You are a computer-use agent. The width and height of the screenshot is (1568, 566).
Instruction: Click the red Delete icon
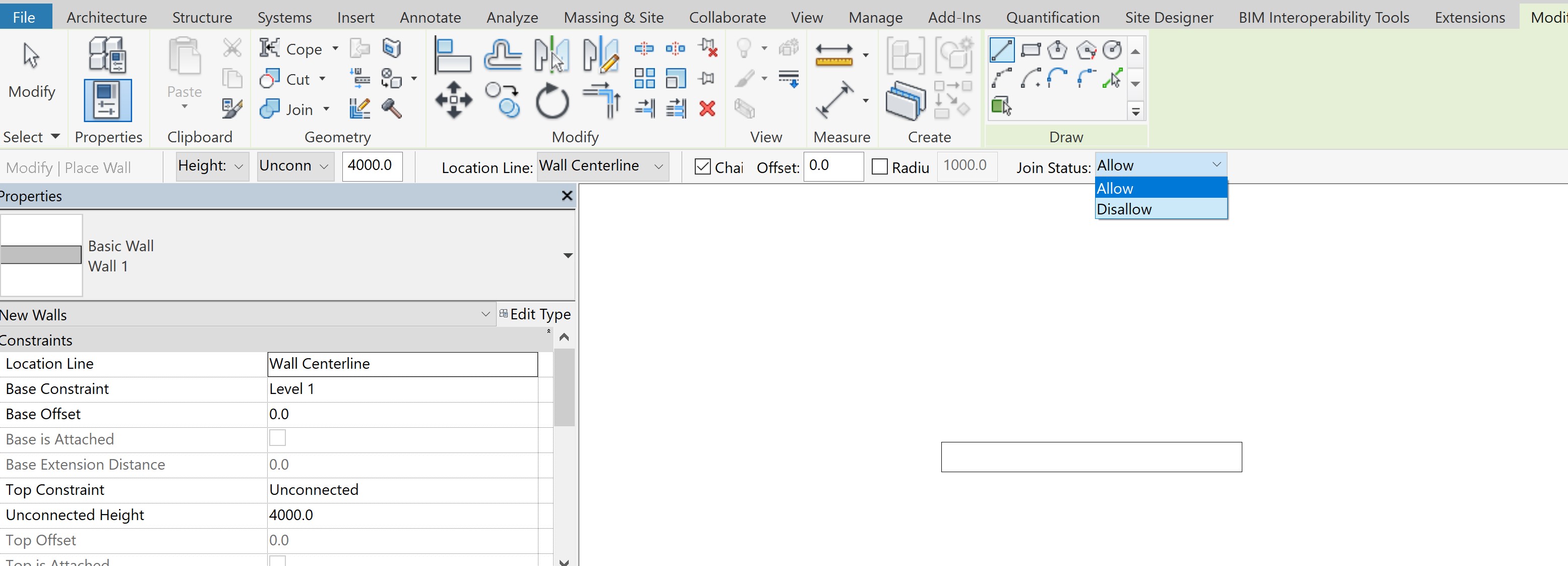tap(707, 109)
